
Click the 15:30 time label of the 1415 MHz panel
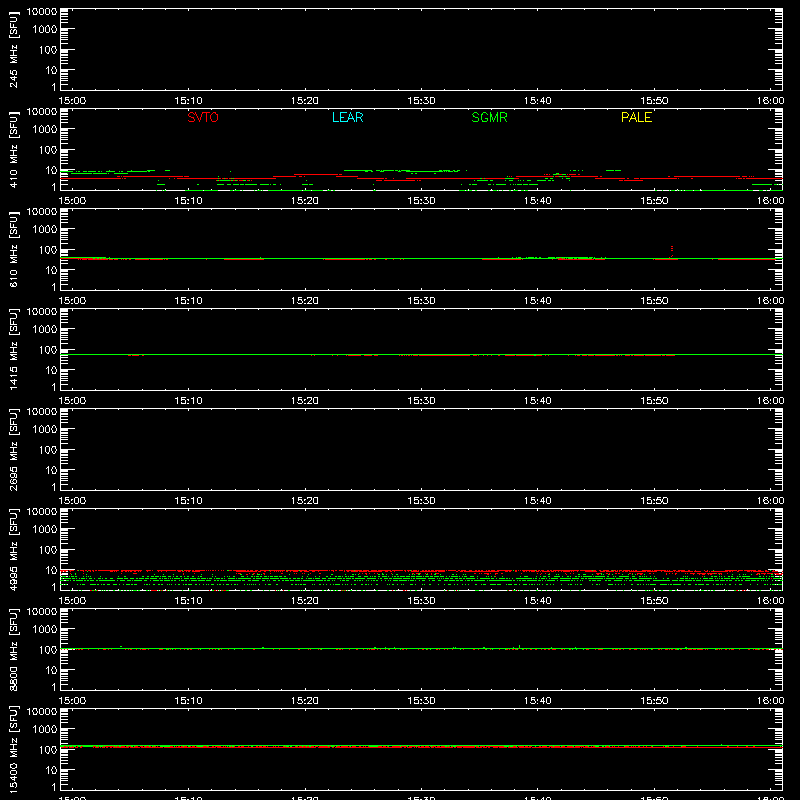click(421, 401)
